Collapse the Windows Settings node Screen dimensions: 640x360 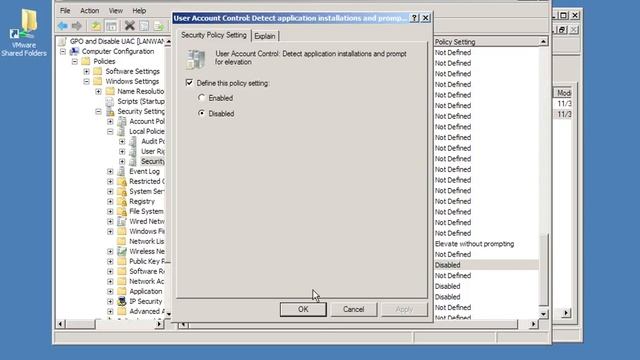point(87,81)
